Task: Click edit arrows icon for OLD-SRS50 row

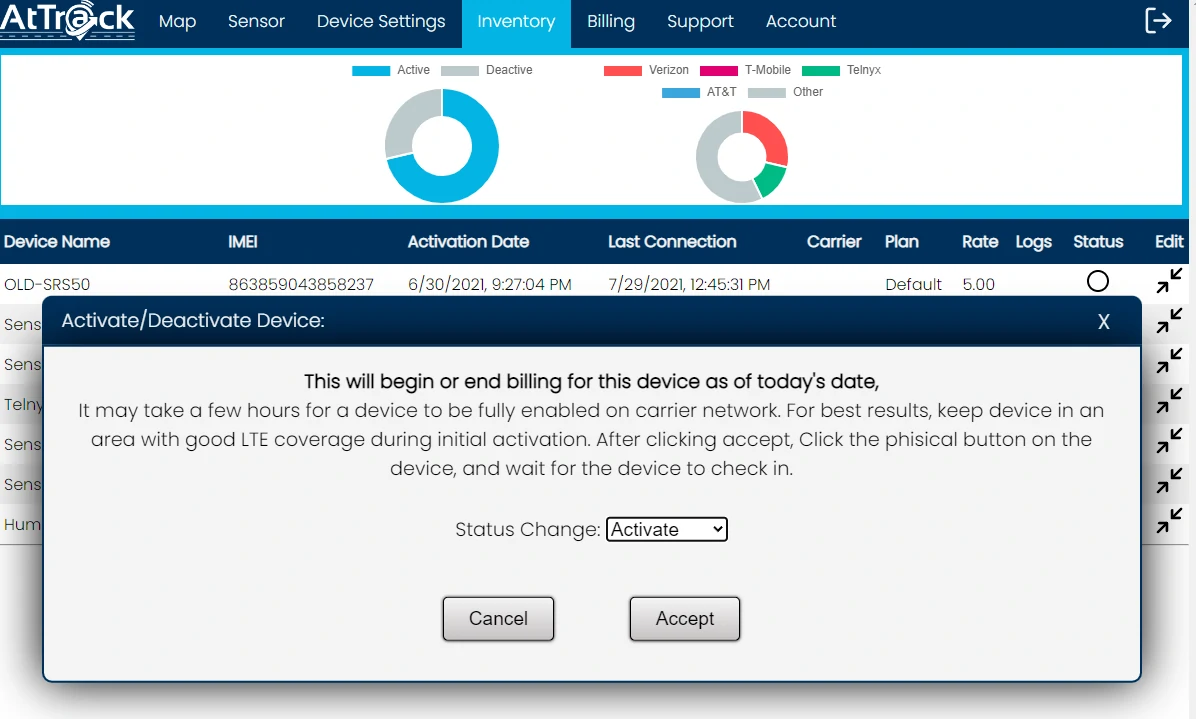Action: pos(1169,281)
